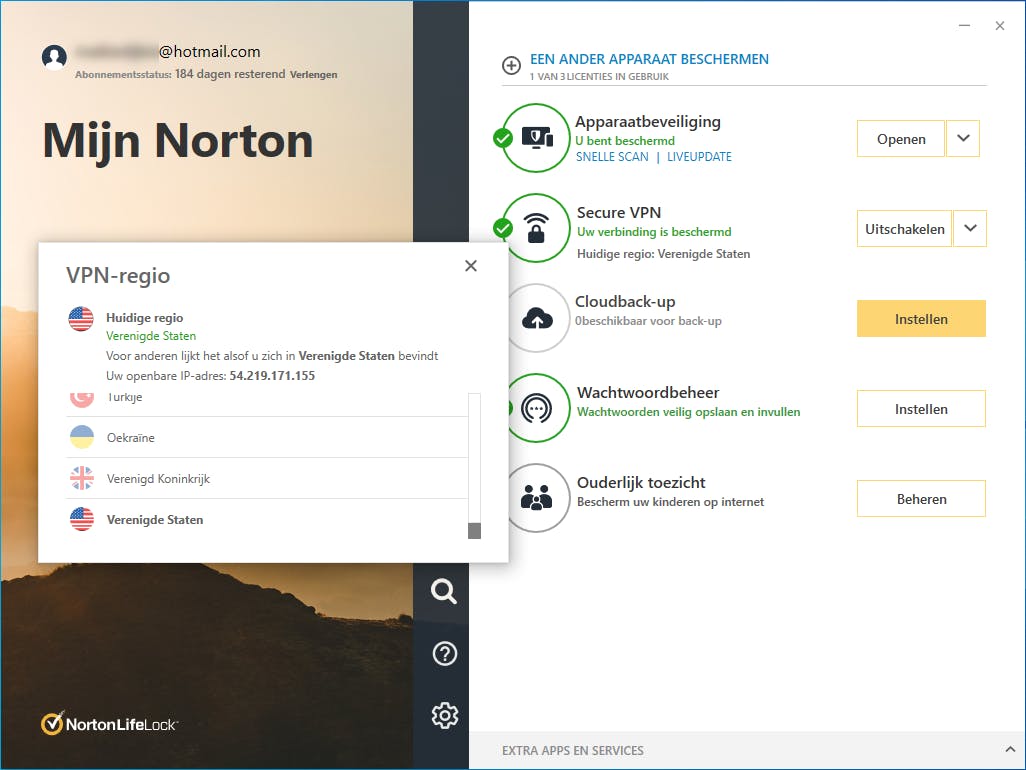Click the Apparaatbeveiliging title
The image size is (1026, 770).
(x=648, y=122)
